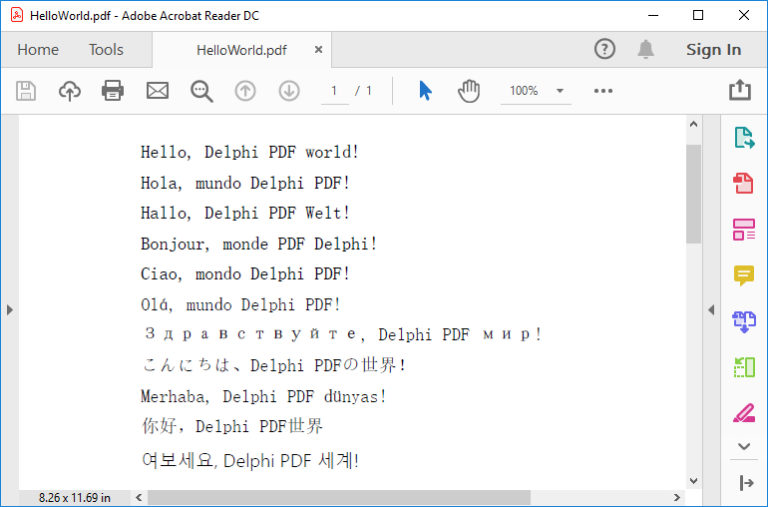Open the Edit PDF tool
This screenshot has width=768, height=507.
coord(744,229)
